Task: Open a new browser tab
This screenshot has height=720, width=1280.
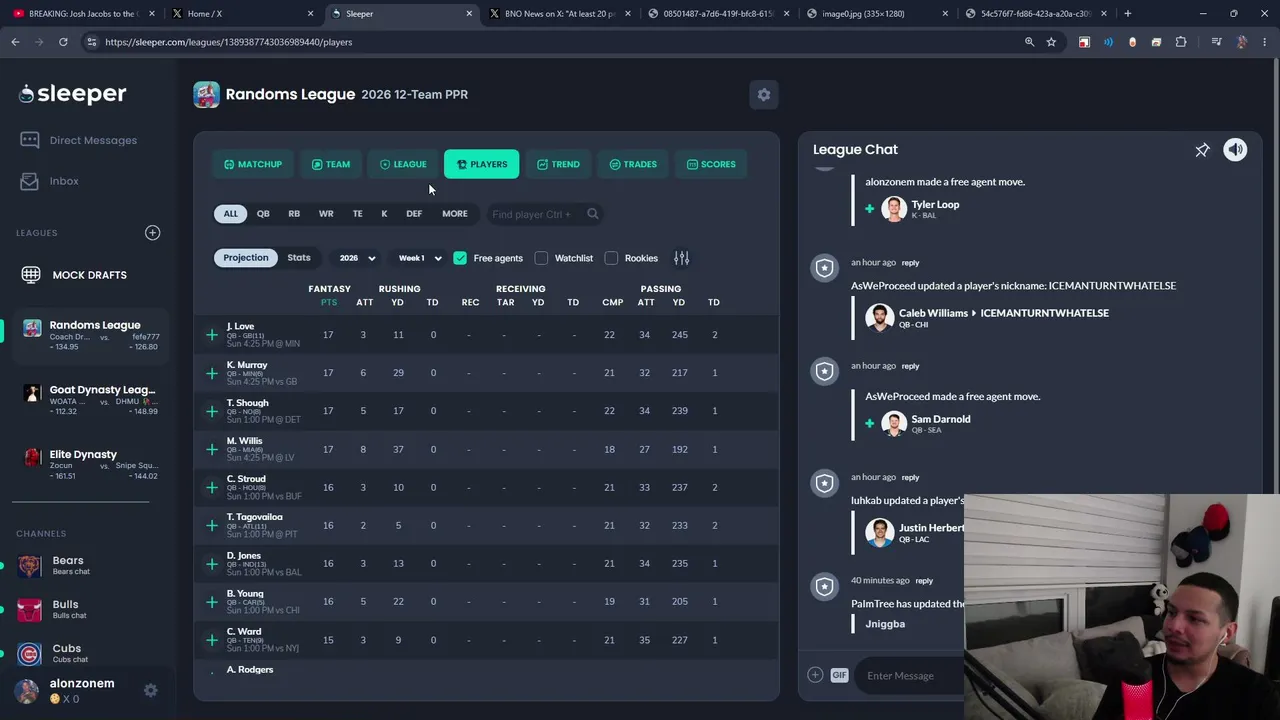Action: click(x=1127, y=14)
